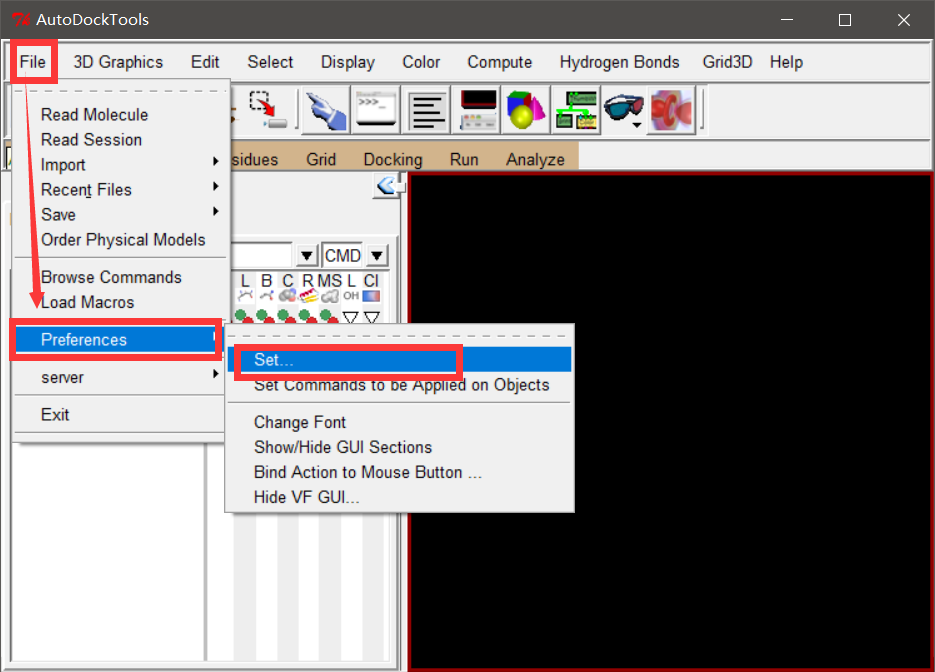
Task: Click the float camera window icon
Action: tap(478, 110)
